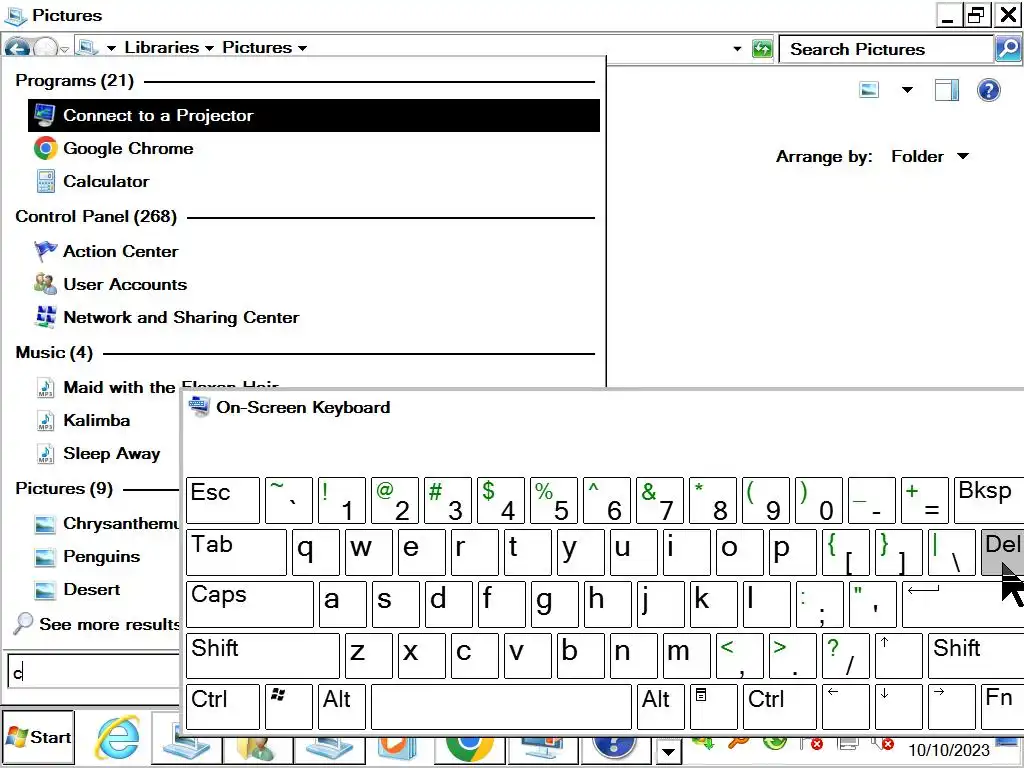1024x768 pixels.
Task: Expand the Pictures breadcrumb dropdown arrow
Action: click(x=302, y=48)
